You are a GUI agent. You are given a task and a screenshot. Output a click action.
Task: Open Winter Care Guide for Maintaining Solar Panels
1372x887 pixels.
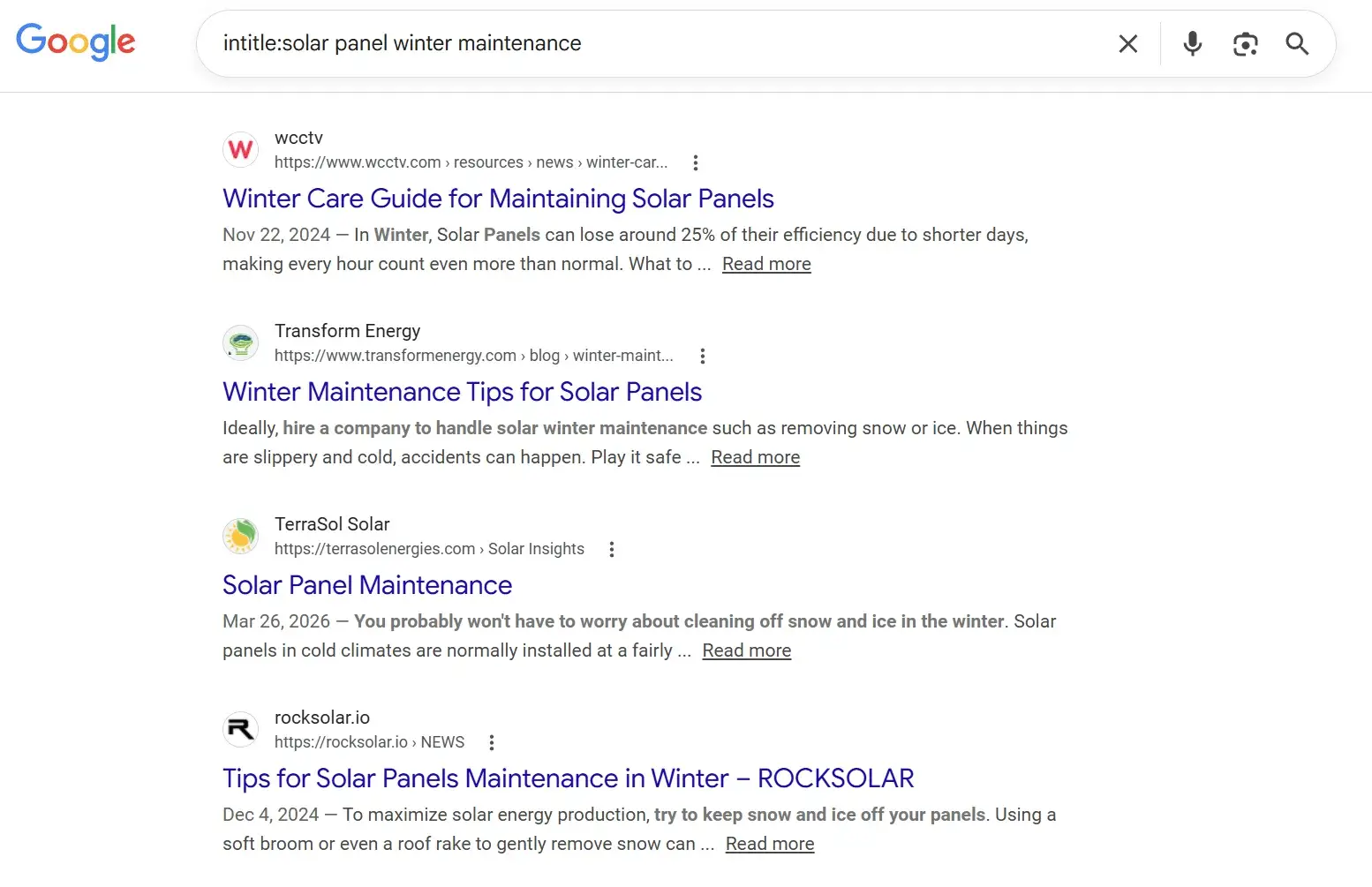(498, 199)
